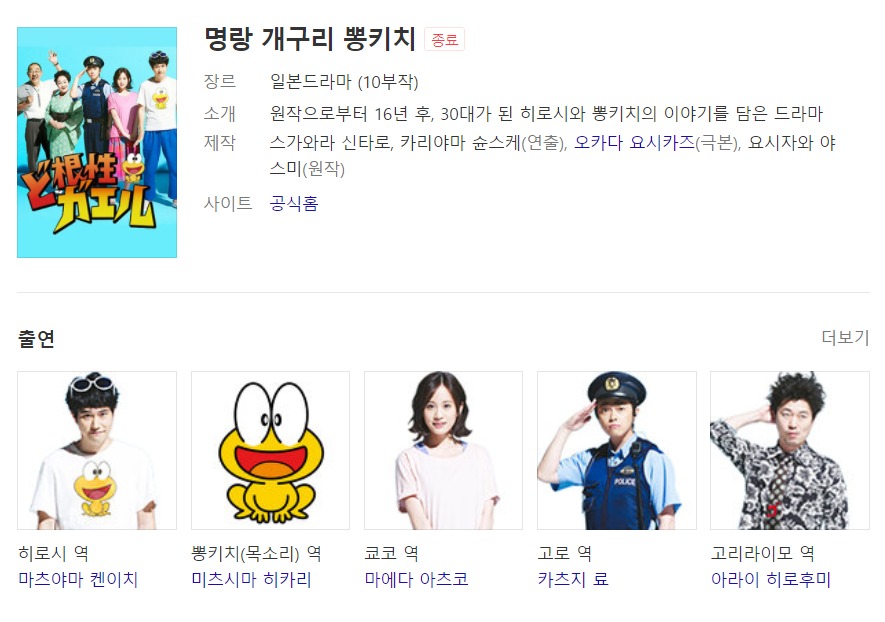Follow the 아라이 히로후미 name link
Image resolution: width=885 pixels, height=622 pixels.
pos(771,579)
